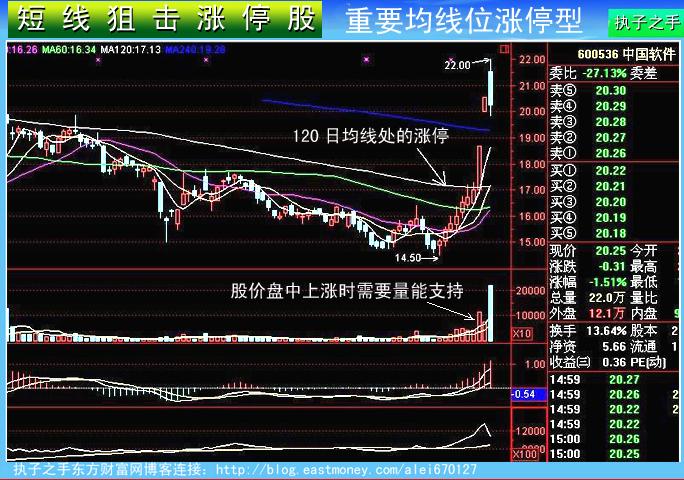
Task: Click the stock title 600536 中国软件
Action: coord(626,54)
